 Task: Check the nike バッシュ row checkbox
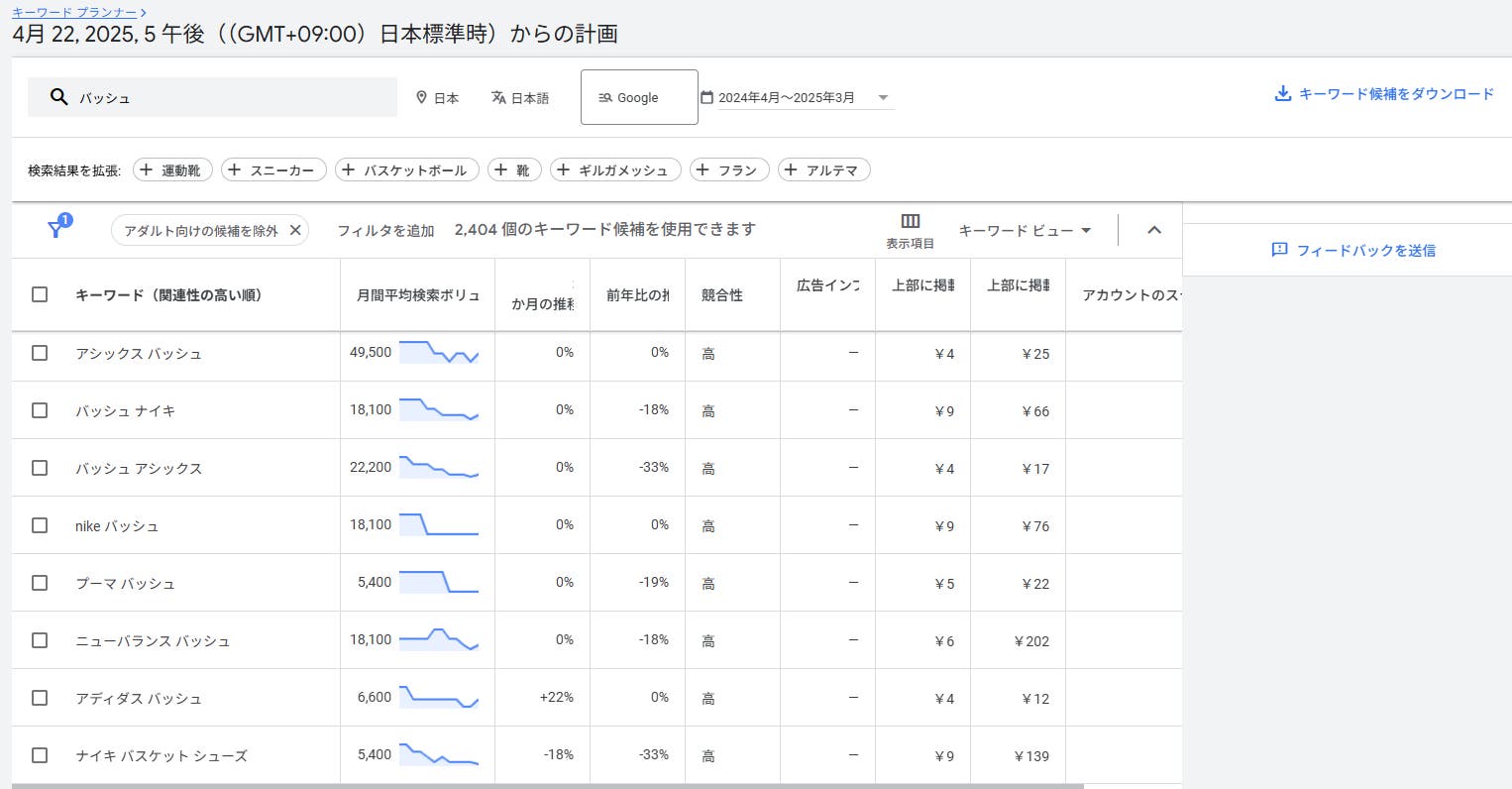coord(40,525)
